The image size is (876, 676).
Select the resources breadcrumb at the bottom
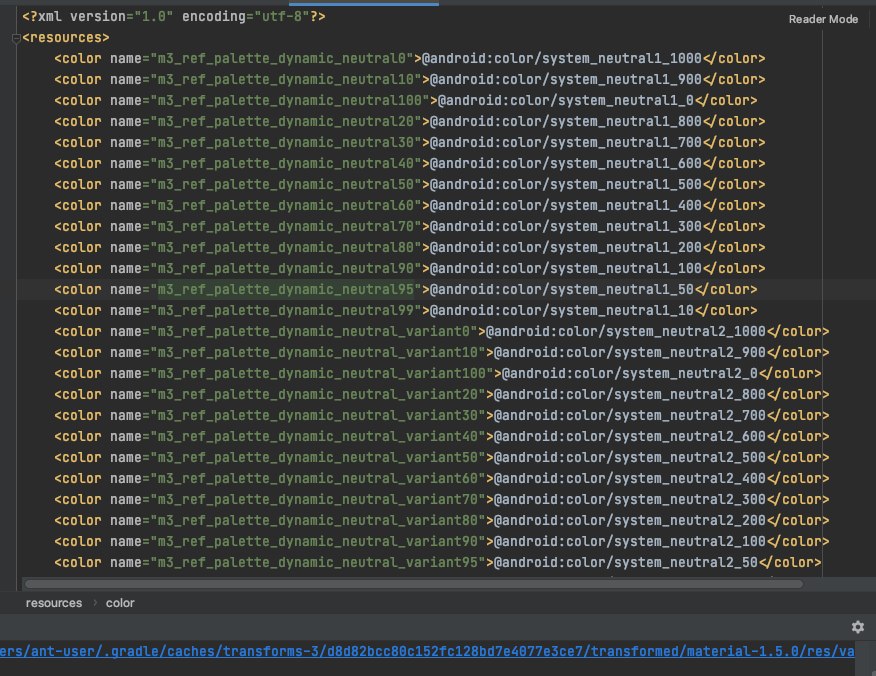54,603
